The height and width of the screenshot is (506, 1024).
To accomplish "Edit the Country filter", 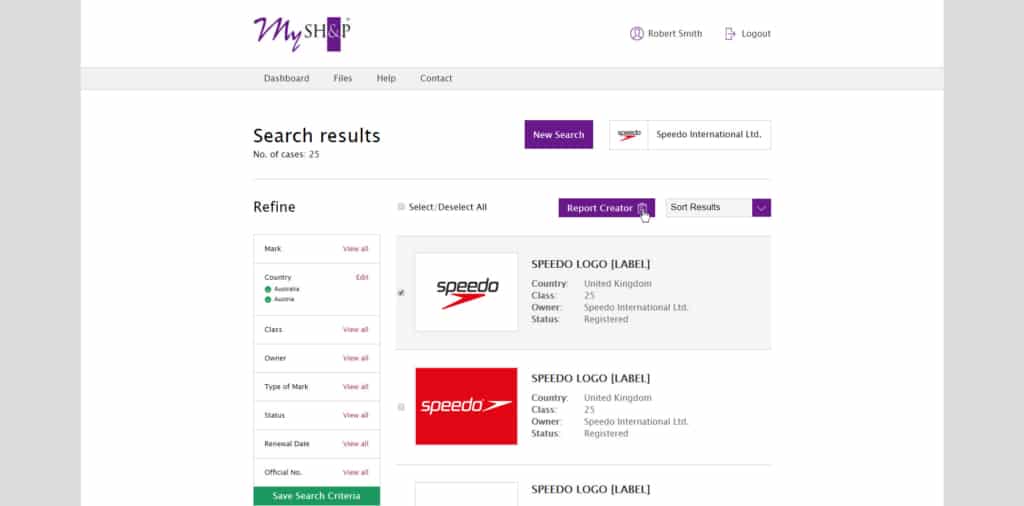I will click(x=362, y=277).
